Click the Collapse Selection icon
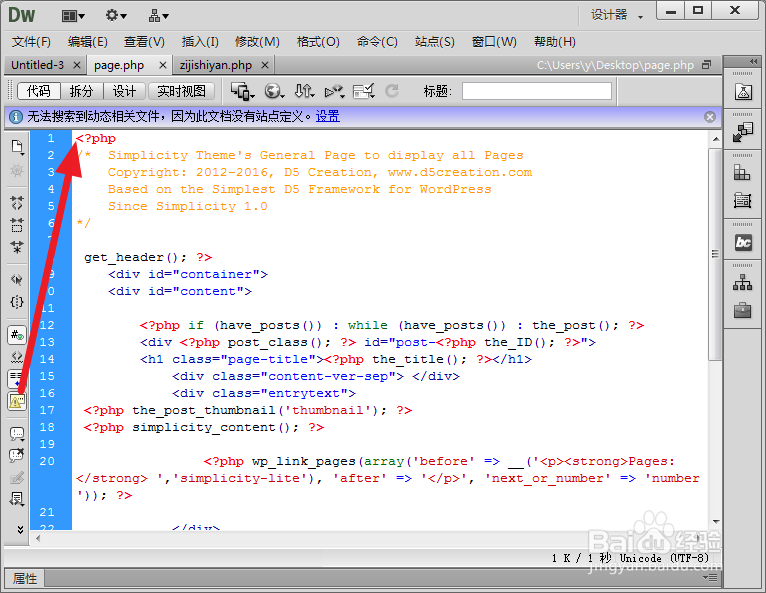Screen dimensions: 766x593 click(17, 225)
